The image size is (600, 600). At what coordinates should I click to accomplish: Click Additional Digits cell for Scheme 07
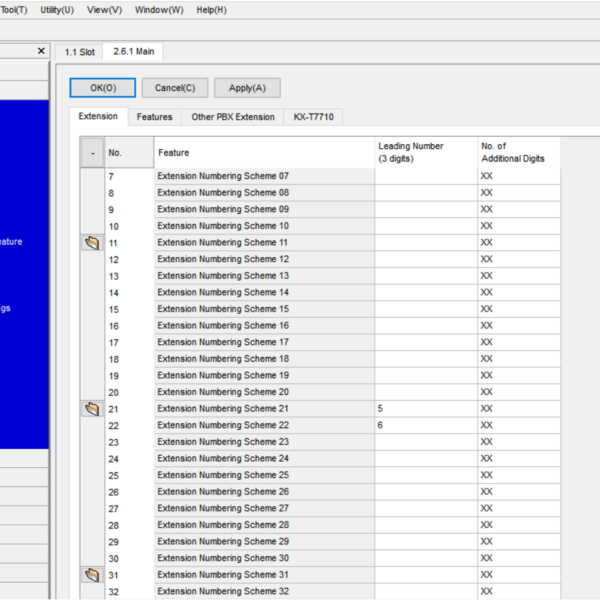point(518,176)
